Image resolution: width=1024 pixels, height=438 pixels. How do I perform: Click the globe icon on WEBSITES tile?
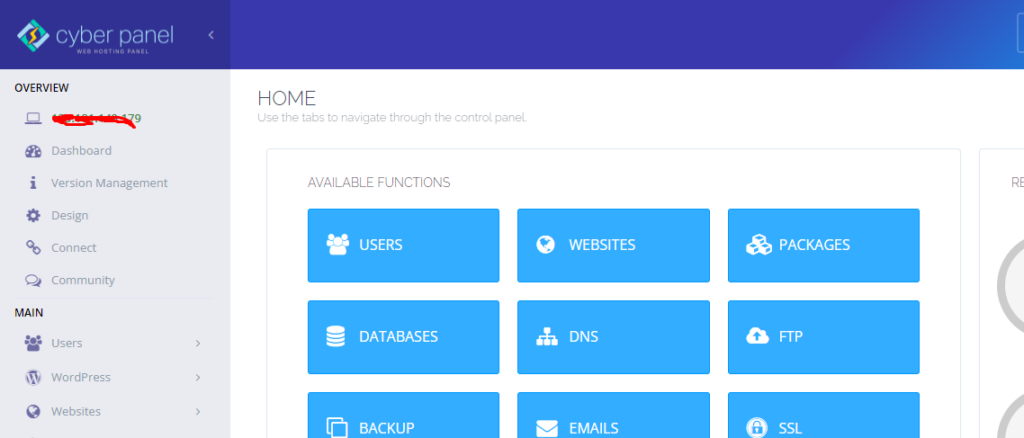pos(546,245)
